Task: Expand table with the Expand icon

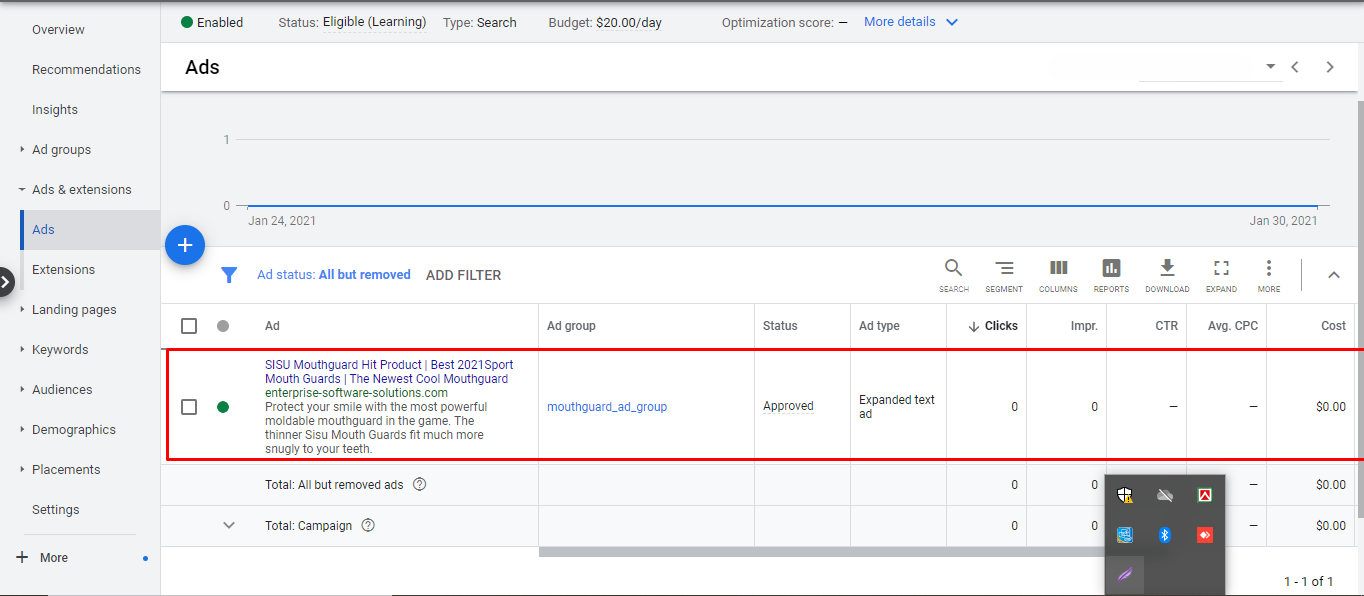Action: coord(1221,268)
